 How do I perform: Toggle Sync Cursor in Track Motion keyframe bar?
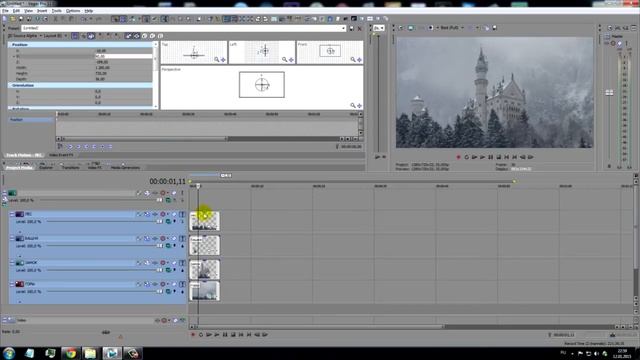coord(60,146)
